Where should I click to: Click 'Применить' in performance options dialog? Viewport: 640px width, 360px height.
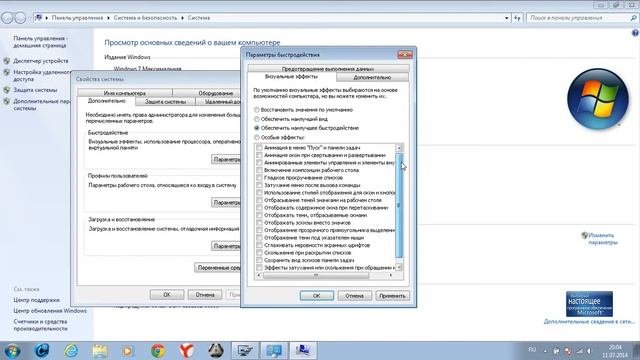(x=392, y=296)
